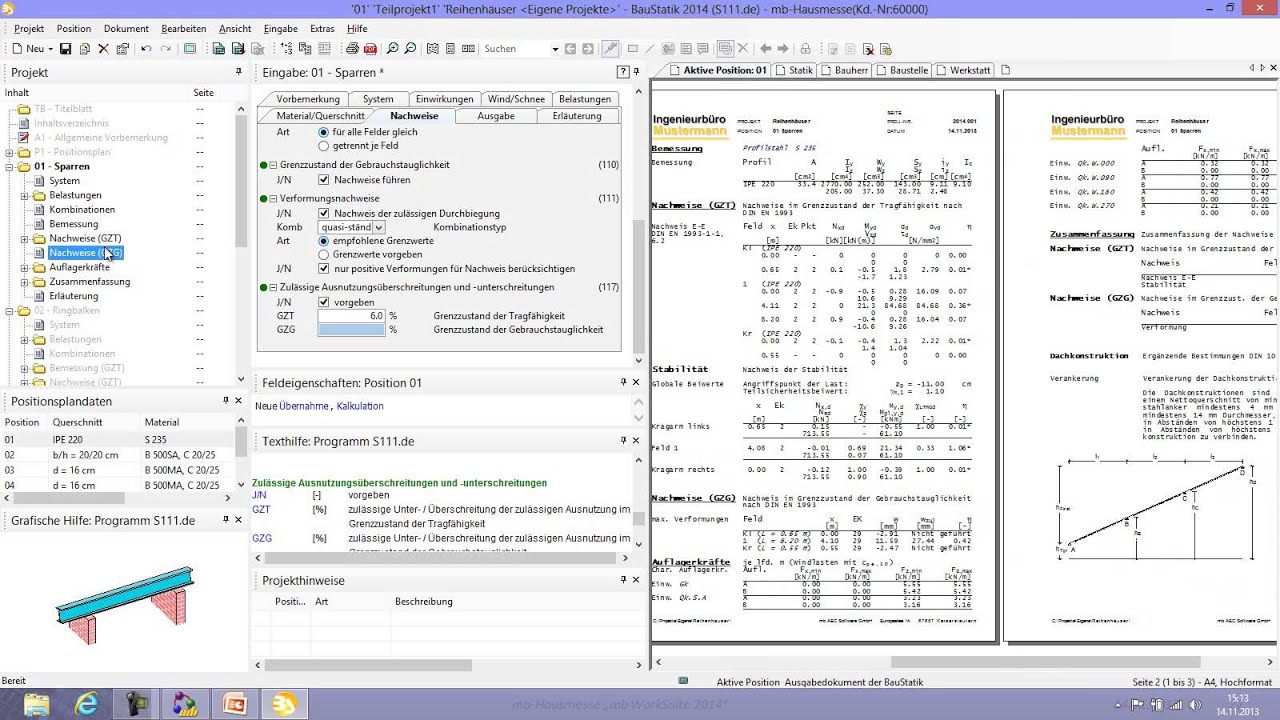Click the zoom-out magnifier icon
The height and width of the screenshot is (720, 1280).
click(410, 49)
